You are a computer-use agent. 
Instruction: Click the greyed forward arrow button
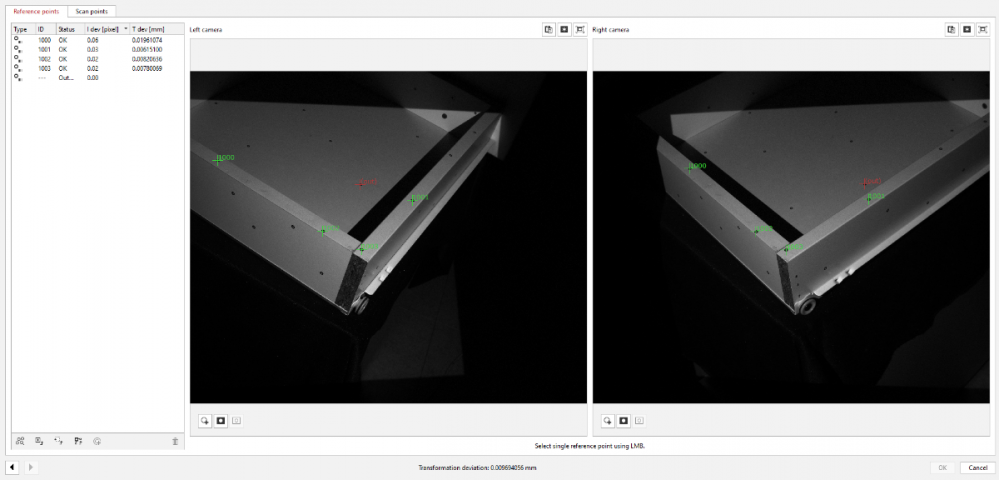pos(31,467)
